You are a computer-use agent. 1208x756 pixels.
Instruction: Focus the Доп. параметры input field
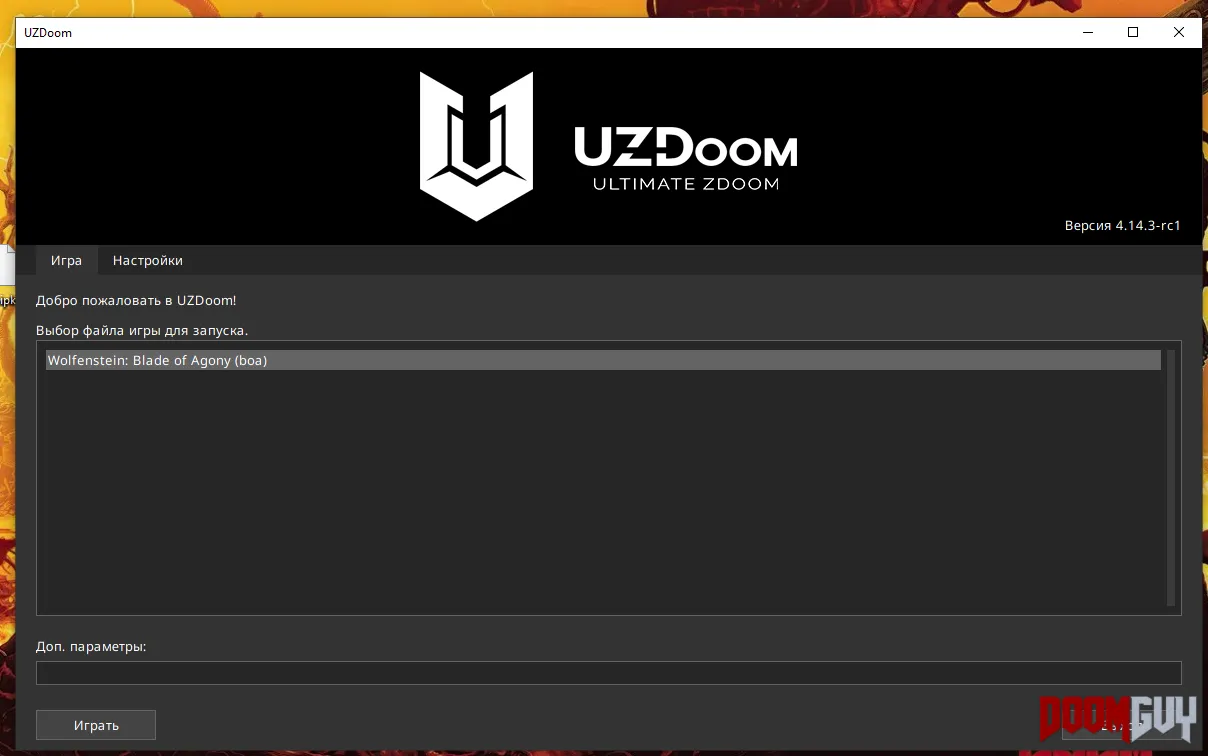tap(608, 673)
